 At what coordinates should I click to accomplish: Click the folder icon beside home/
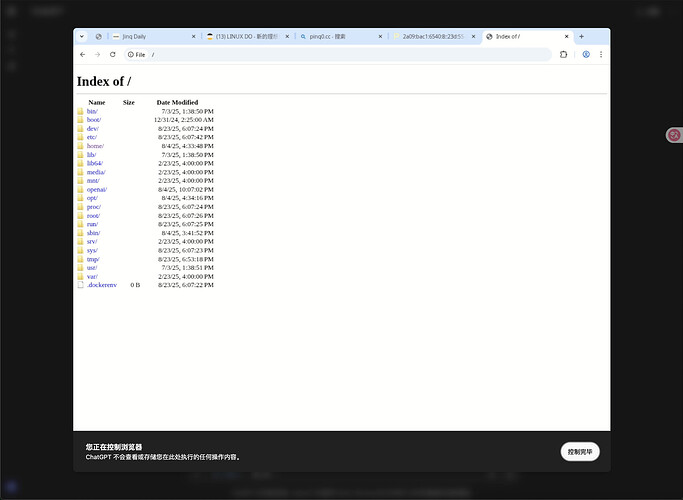pos(80,146)
